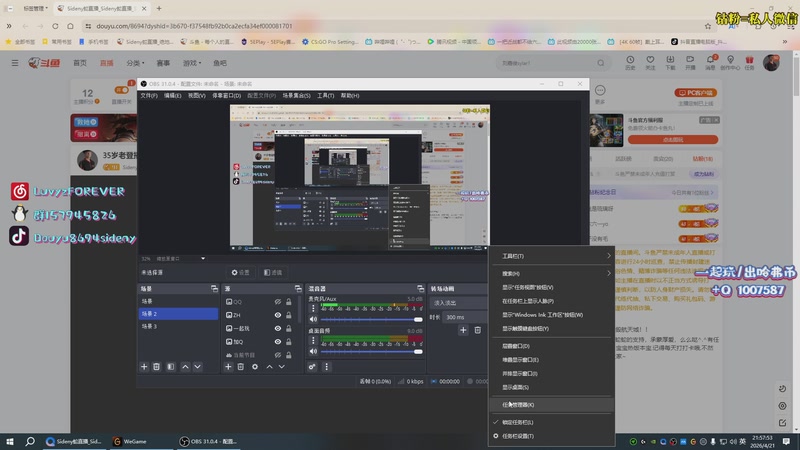Remove selected source with trash icon
The image size is (800, 450).
tap(240, 367)
